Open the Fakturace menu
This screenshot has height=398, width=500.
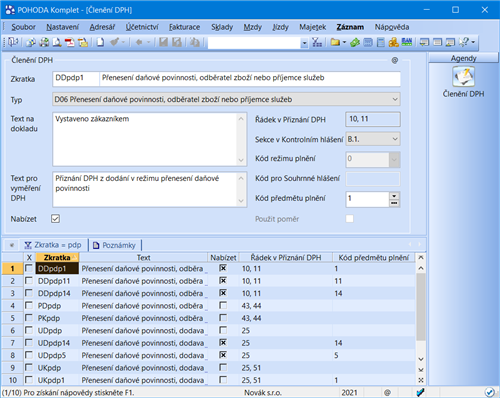pos(184,27)
